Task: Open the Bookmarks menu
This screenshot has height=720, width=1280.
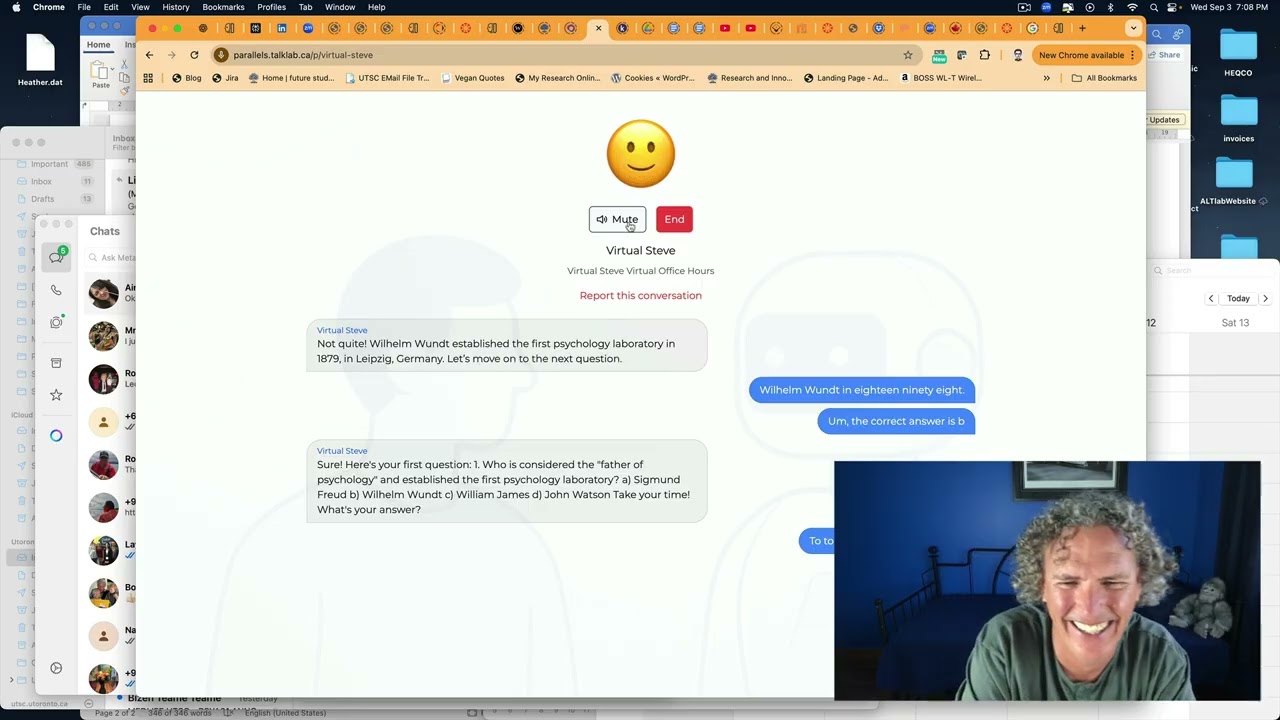Action: pyautogui.click(x=223, y=7)
